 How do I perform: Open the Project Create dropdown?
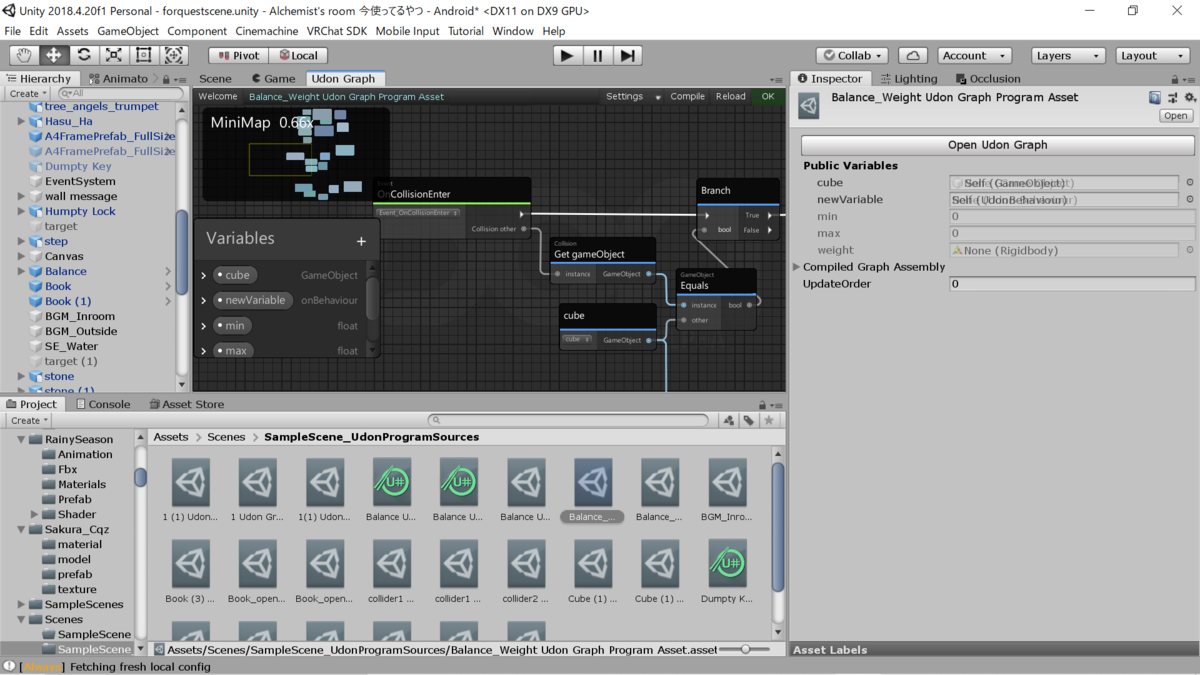coord(28,421)
